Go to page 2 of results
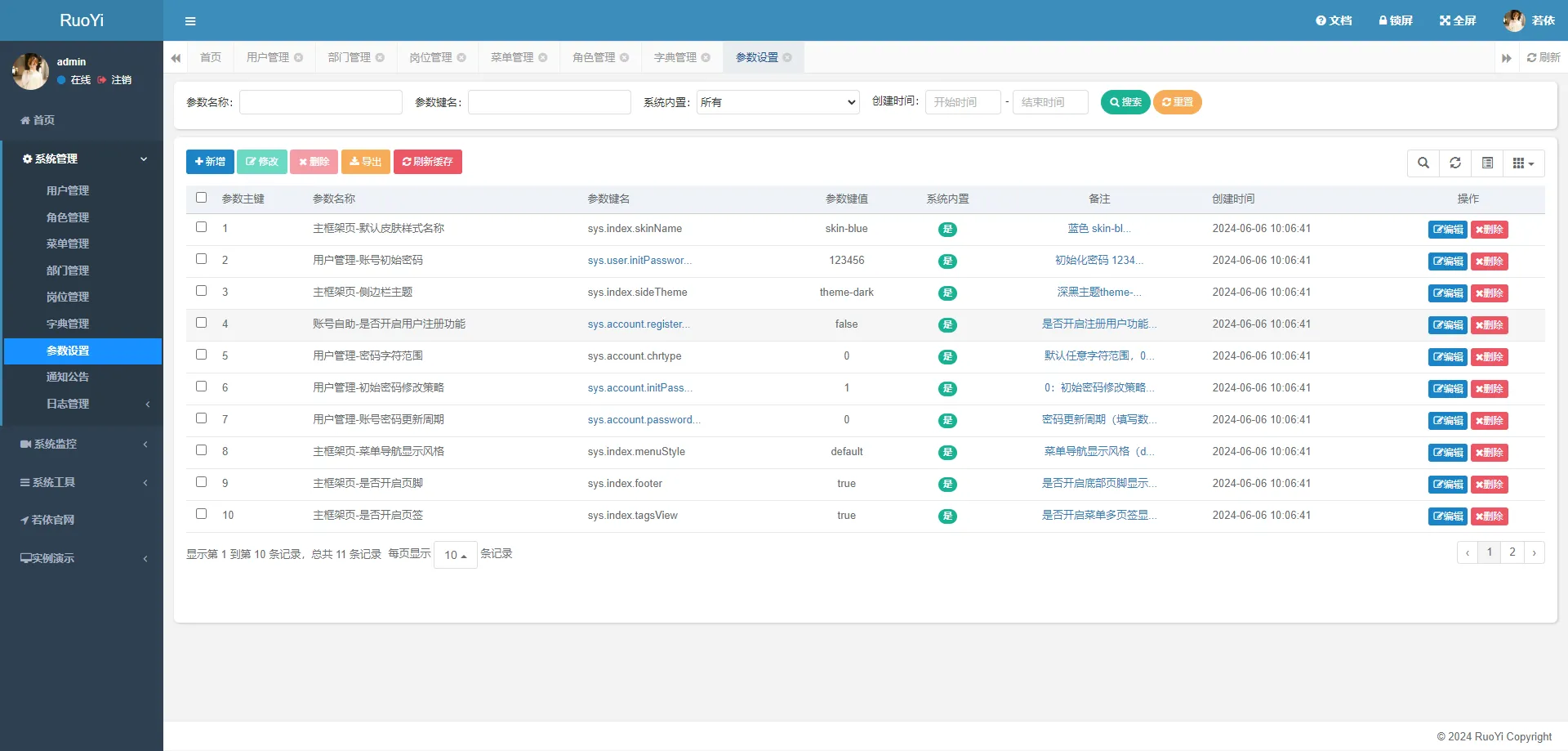The image size is (1568, 751). pos(1512,552)
